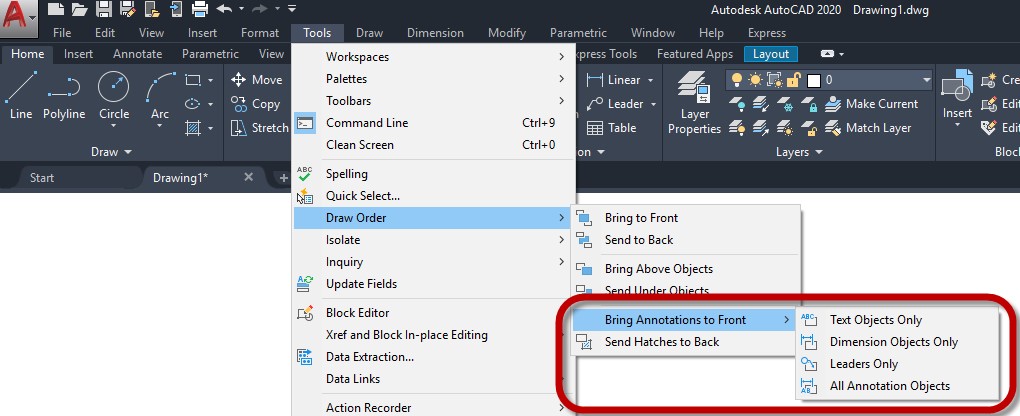Viewport: 1020px width, 416px height.
Task: Open Layer Properties manager
Action: 694,102
